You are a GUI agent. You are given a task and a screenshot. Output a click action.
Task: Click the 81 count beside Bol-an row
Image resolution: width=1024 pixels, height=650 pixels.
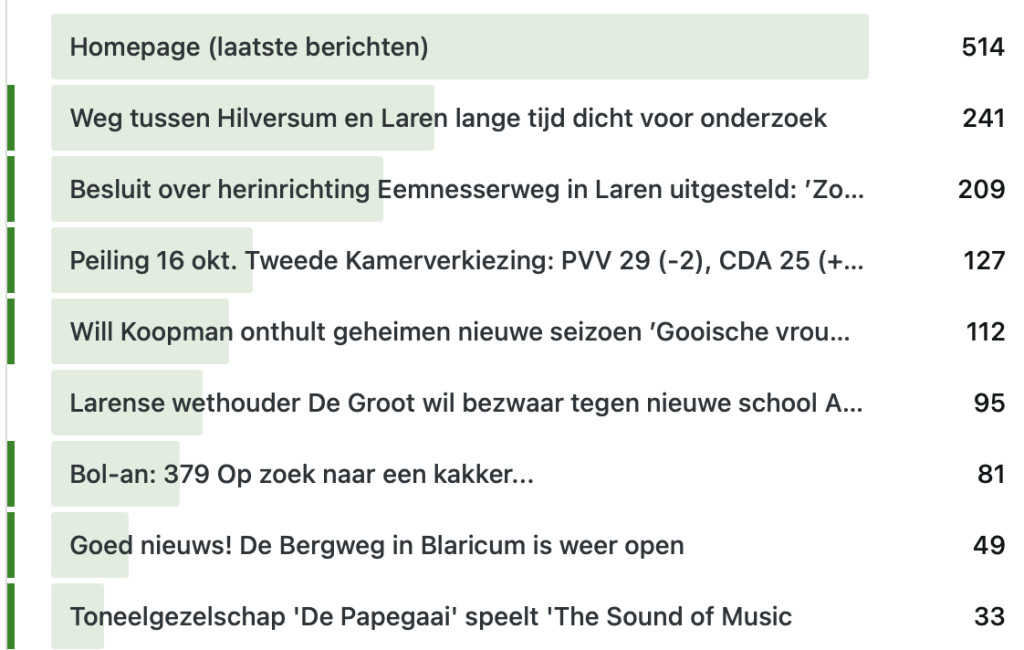pyautogui.click(x=990, y=474)
